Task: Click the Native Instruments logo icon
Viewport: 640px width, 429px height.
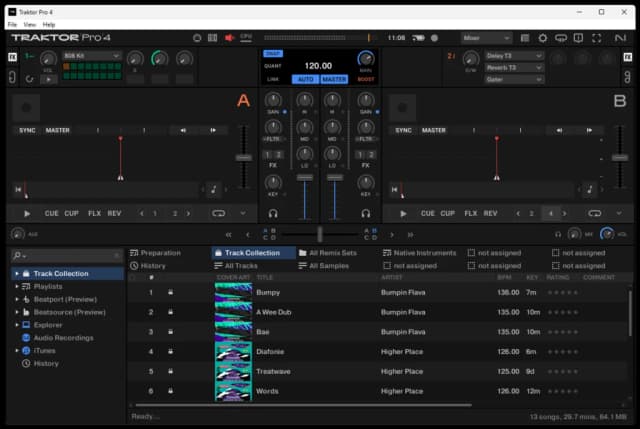Action: (620, 38)
